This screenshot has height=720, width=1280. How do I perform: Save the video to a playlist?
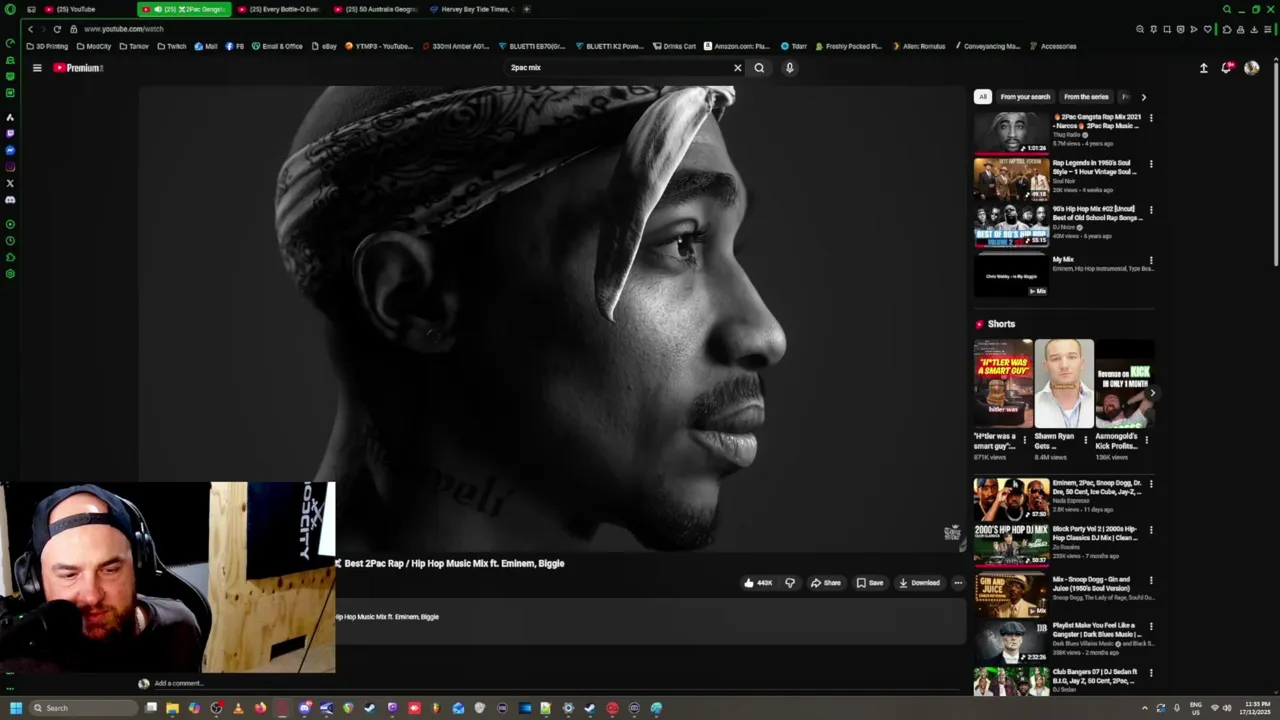(870, 583)
